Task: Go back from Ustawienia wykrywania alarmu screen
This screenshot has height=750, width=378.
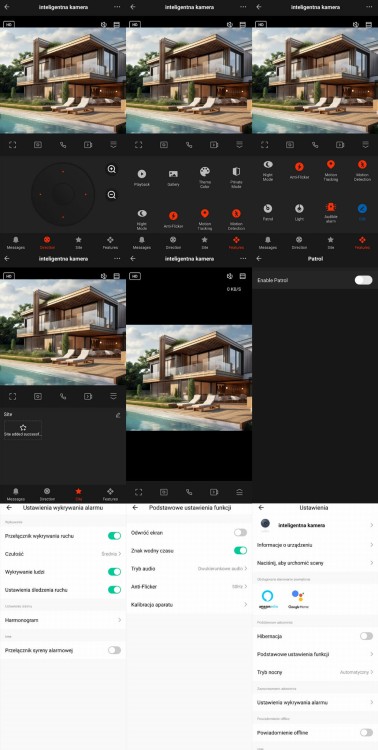Action: tap(9, 507)
